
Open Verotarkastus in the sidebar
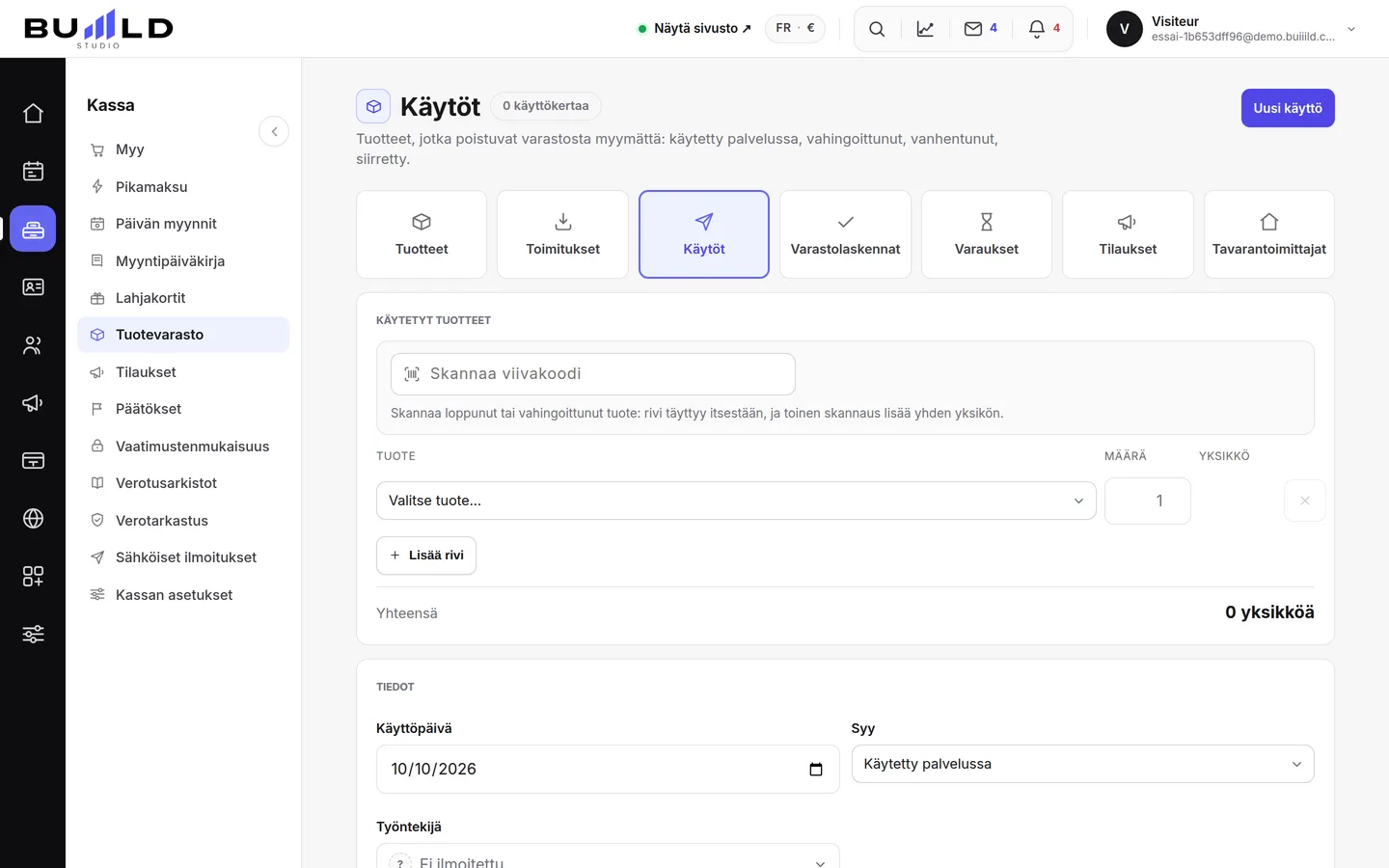click(x=183, y=521)
